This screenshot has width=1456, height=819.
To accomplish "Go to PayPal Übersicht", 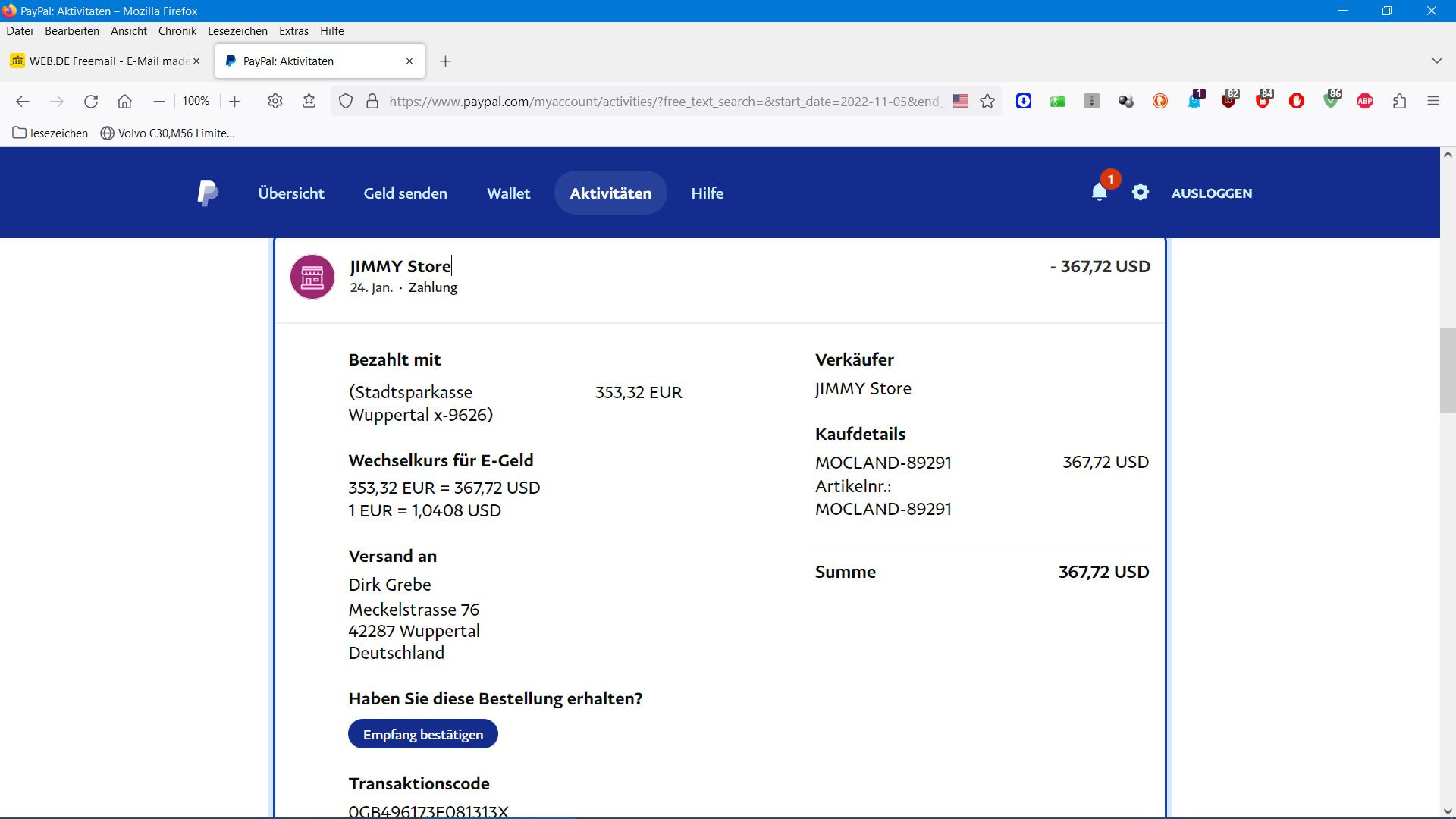I will (x=291, y=193).
